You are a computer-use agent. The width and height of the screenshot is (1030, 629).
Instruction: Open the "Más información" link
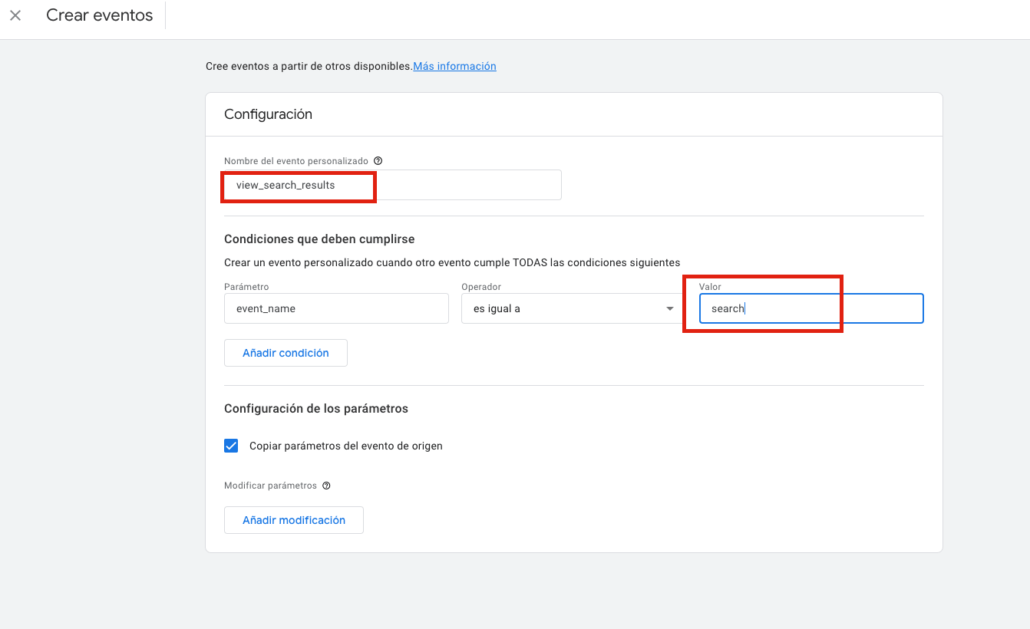tap(454, 66)
